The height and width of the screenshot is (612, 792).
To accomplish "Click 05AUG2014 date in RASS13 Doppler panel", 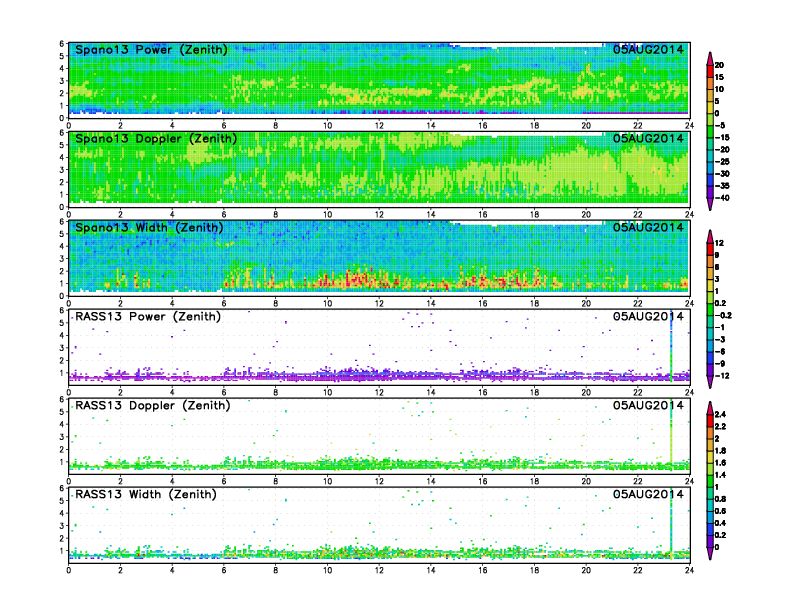I will (x=648, y=405).
